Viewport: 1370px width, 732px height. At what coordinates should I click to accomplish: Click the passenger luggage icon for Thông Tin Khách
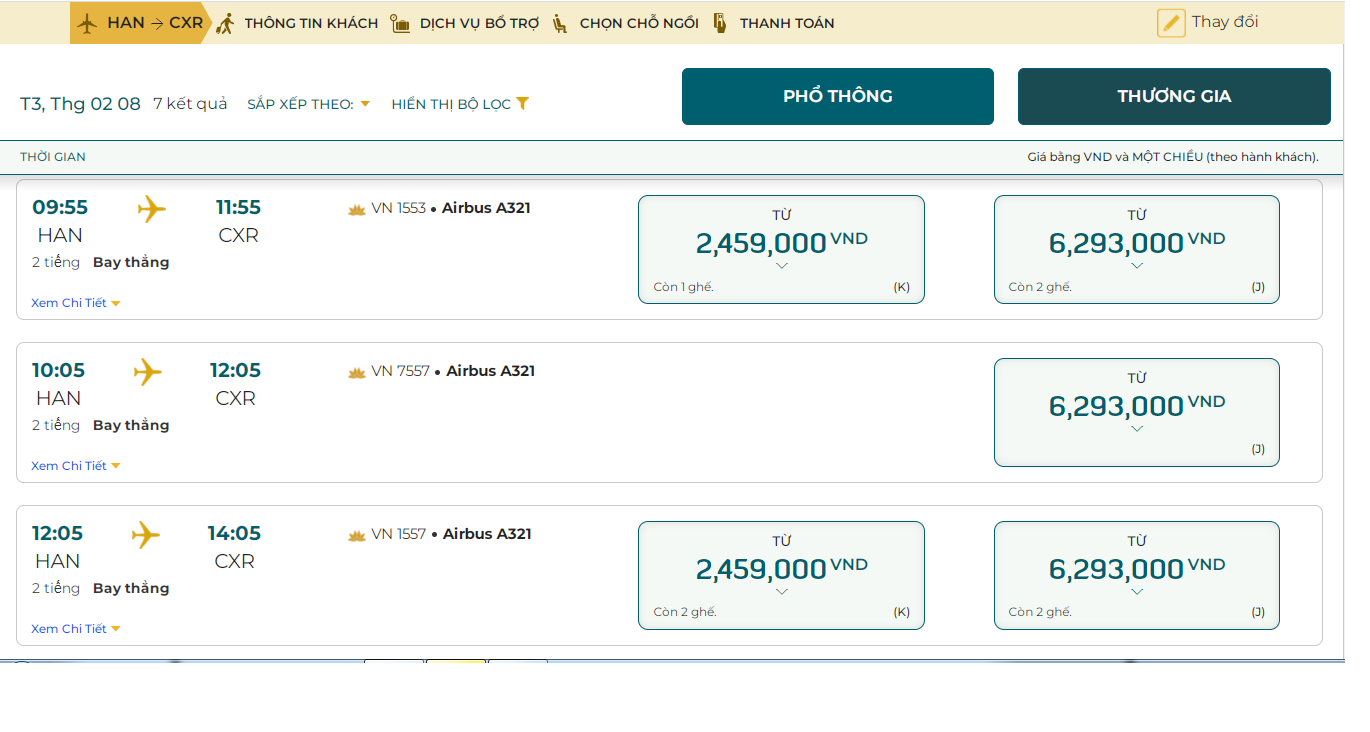tap(226, 23)
